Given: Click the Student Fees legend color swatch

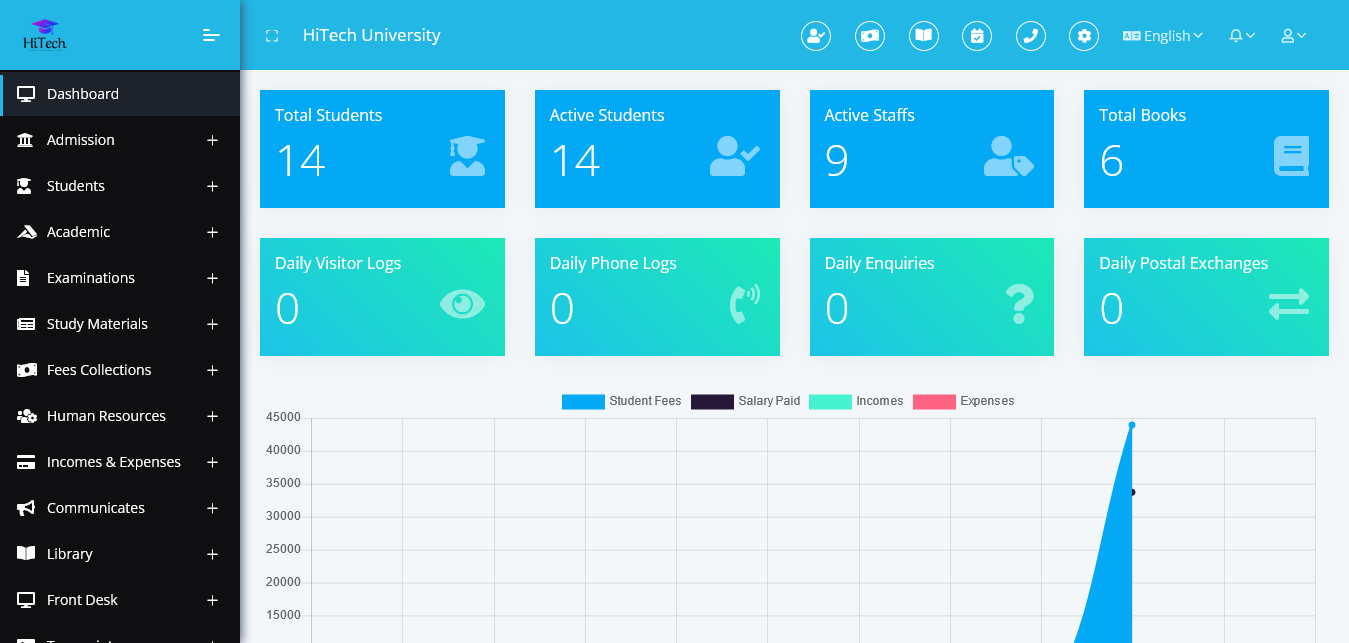Looking at the screenshot, I should [583, 401].
